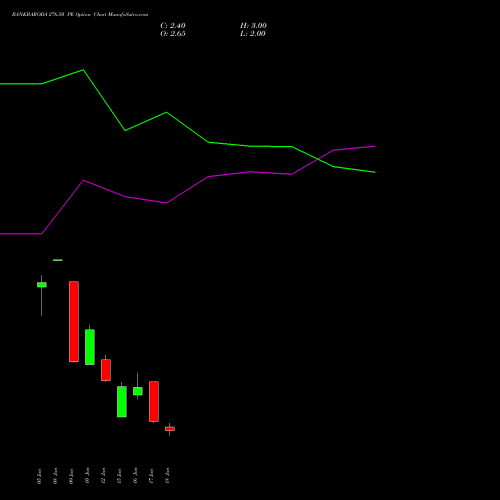Screen dimensions: 500x500
Task: Click the 15 Jun date axis label
Action: pos(119,476)
